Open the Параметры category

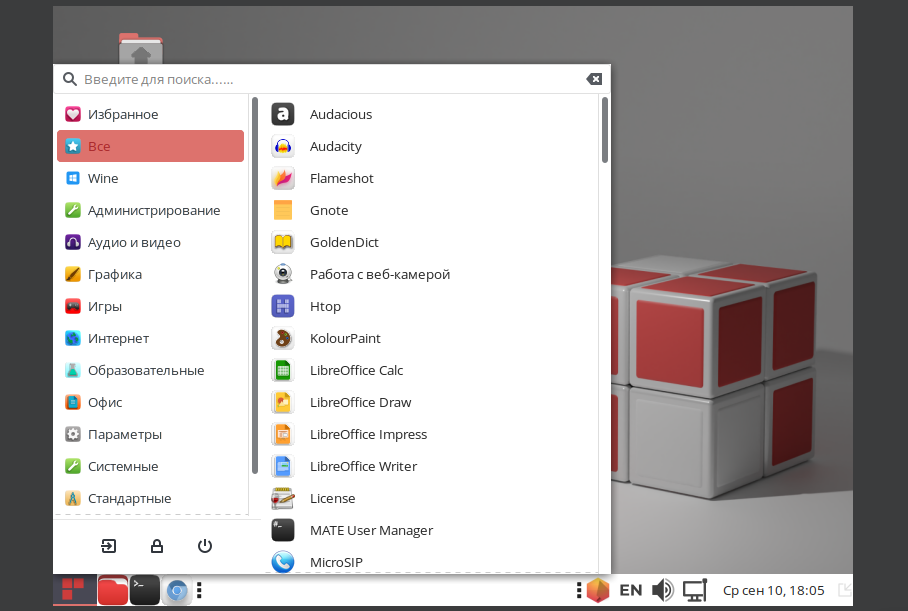click(151, 434)
